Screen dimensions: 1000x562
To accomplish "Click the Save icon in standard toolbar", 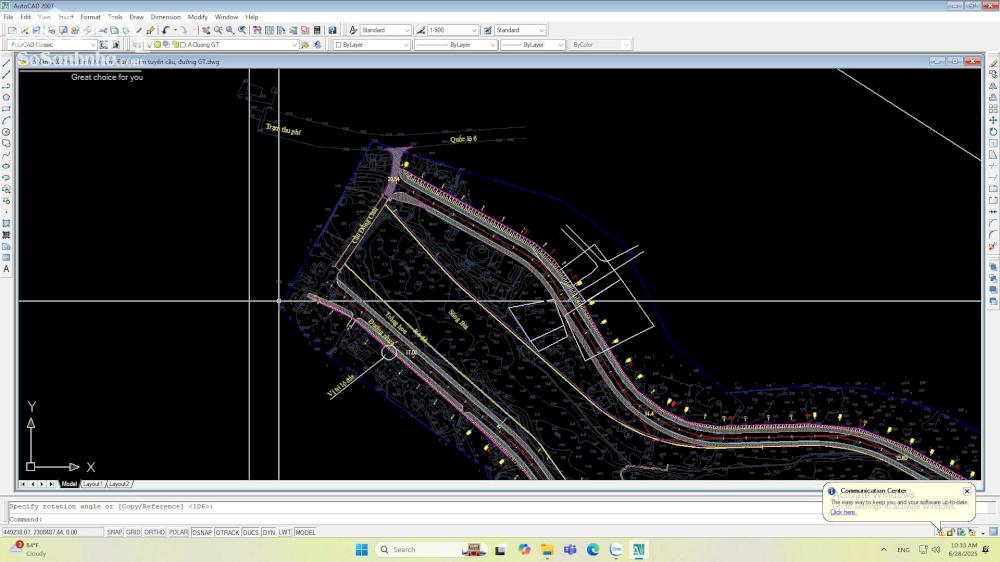I will (x=36, y=30).
